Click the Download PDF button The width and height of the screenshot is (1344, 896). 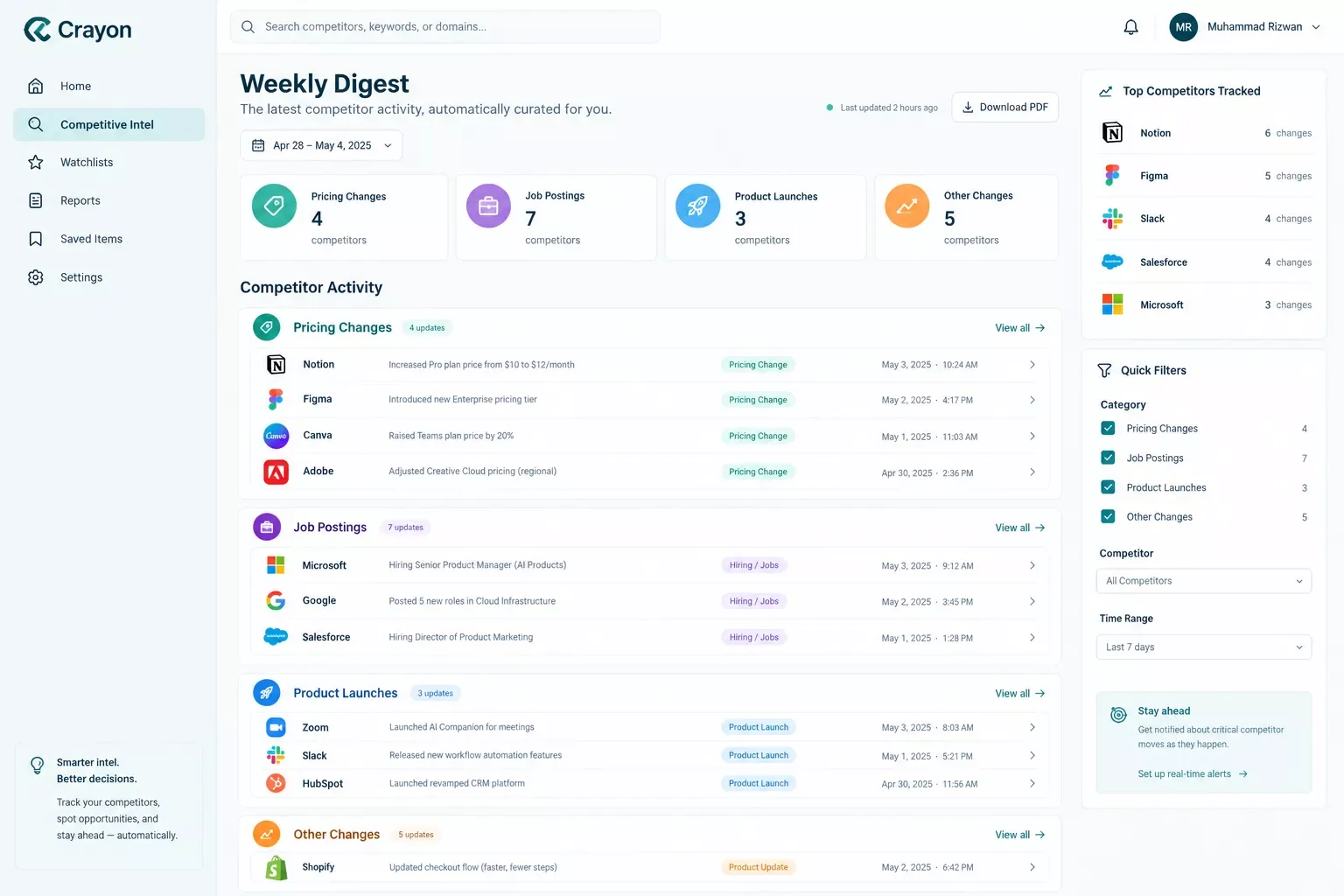click(x=1004, y=108)
